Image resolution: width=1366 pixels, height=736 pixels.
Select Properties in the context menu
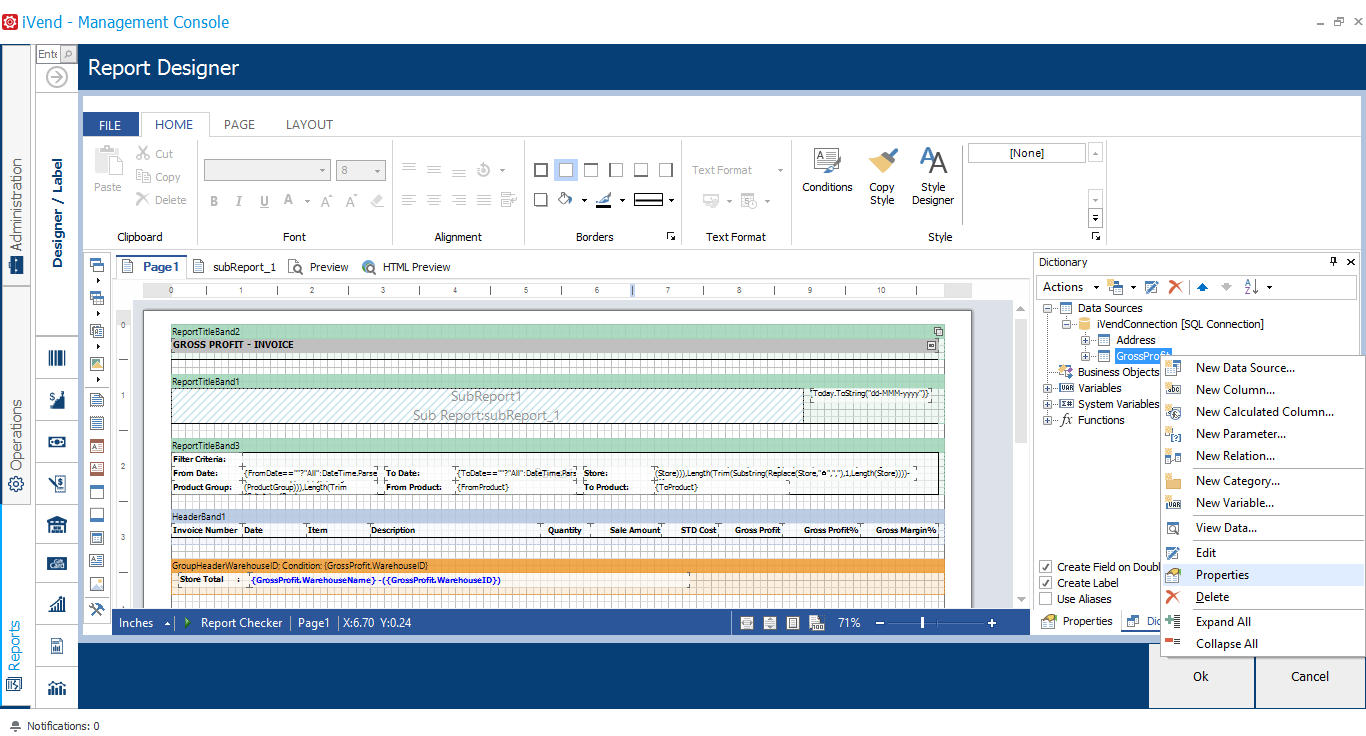(x=1264, y=575)
